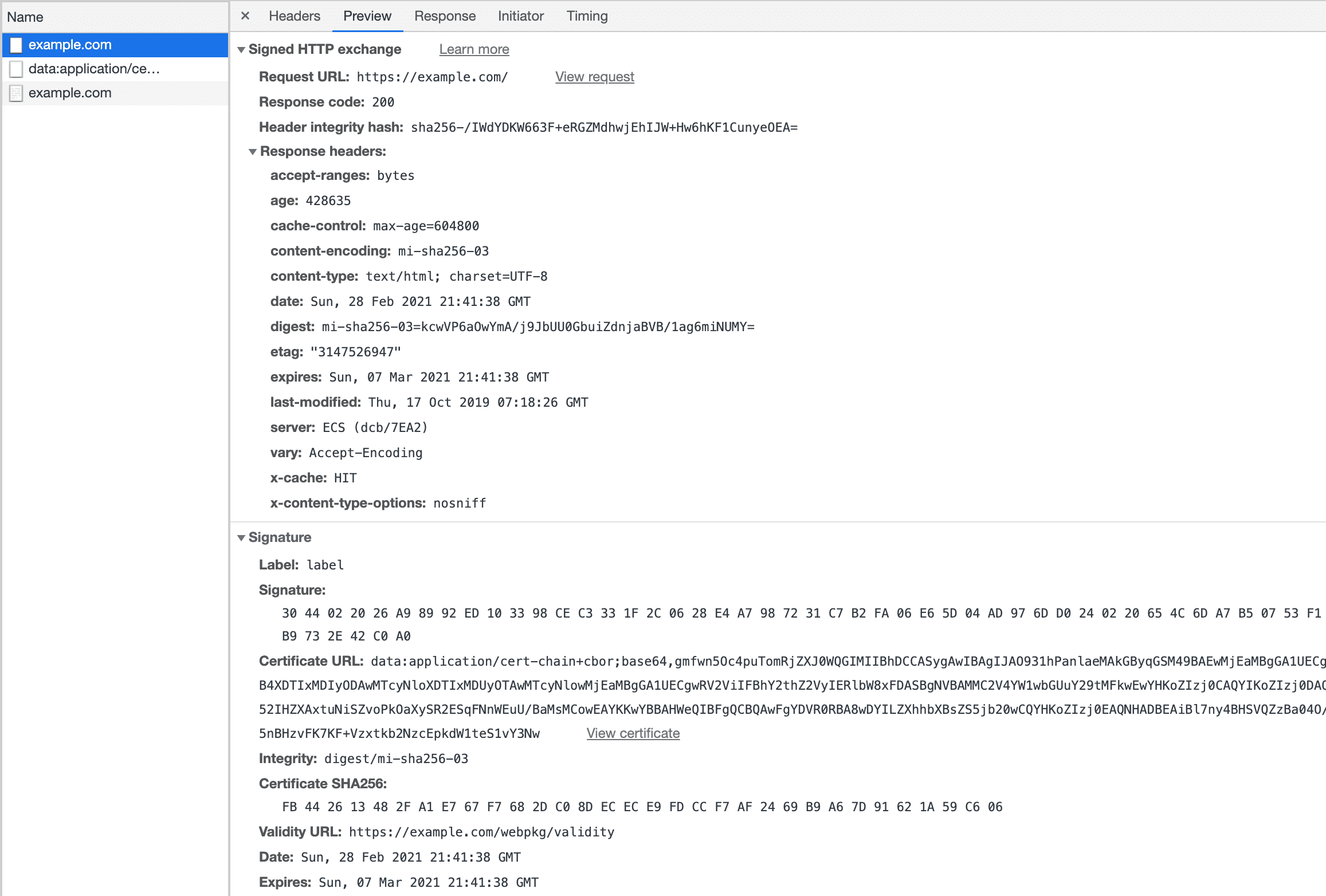Screen dimensions: 1326x896
Task: Click Learn more link
Action: tap(474, 49)
